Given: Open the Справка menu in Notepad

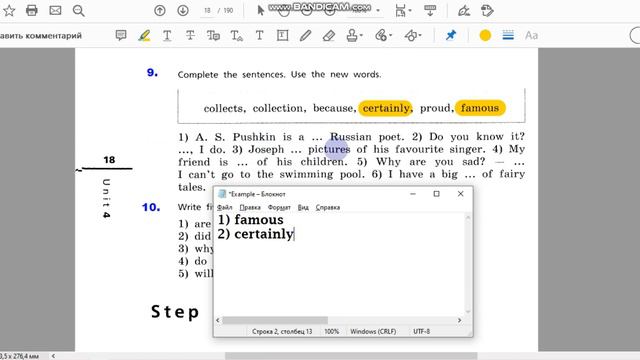Looking at the screenshot, I should click(x=328, y=207).
